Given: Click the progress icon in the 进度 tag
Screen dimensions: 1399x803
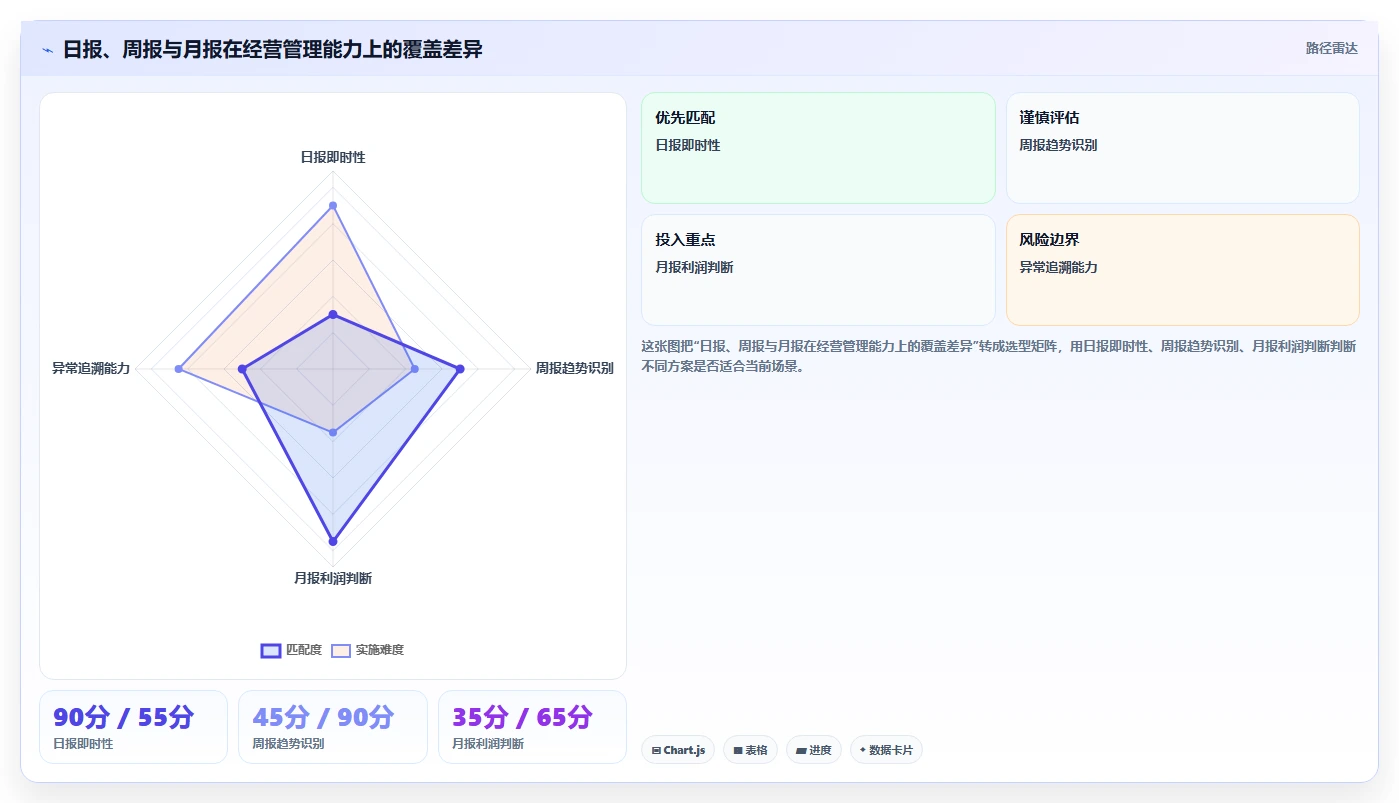Looking at the screenshot, I should (x=801, y=750).
